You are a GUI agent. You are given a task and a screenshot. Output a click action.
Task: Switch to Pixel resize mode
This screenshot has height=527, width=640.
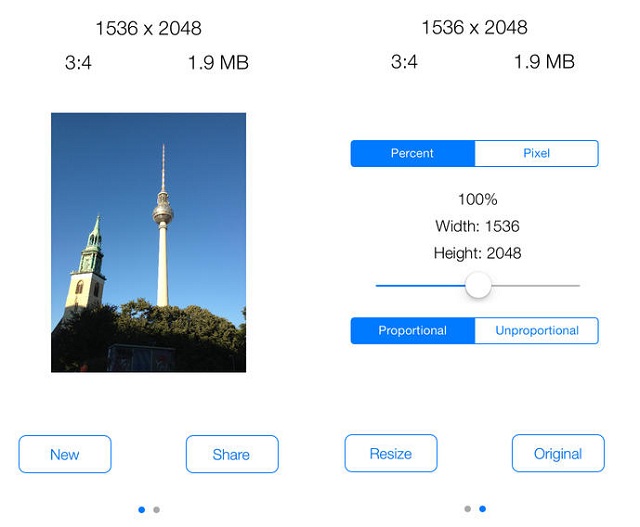coord(537,153)
